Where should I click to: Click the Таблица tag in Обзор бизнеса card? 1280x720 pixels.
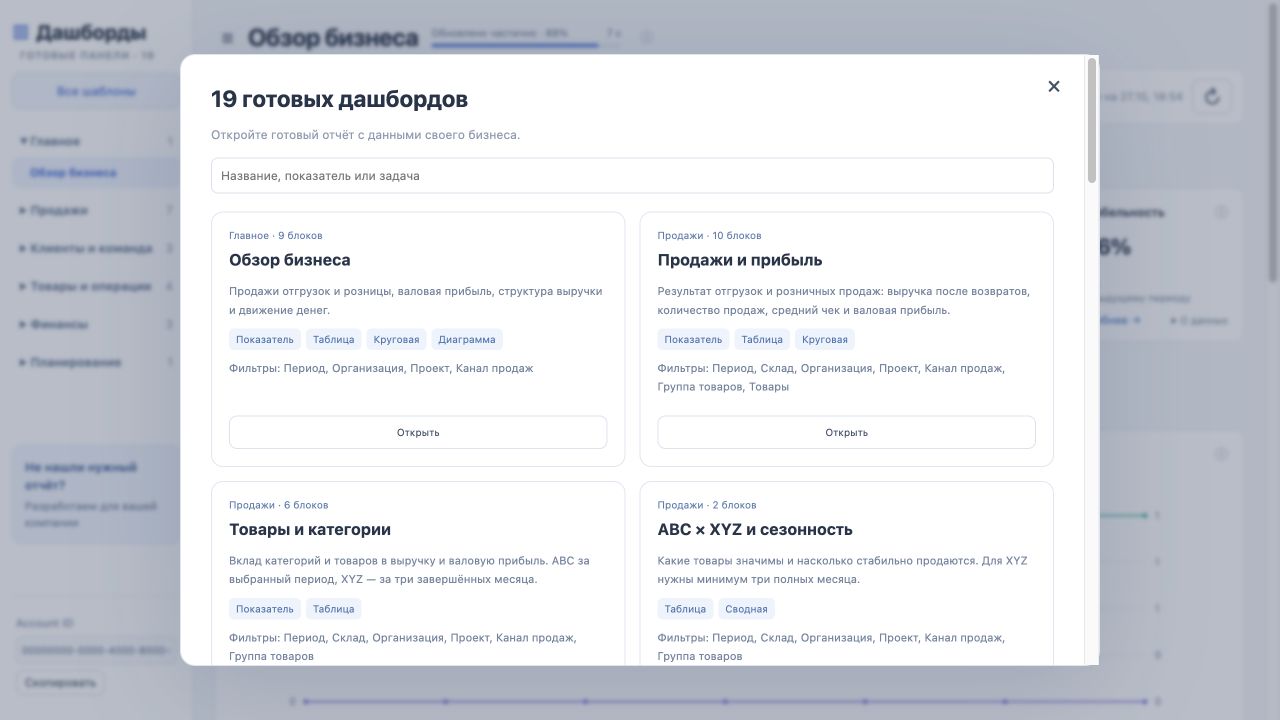coord(333,340)
